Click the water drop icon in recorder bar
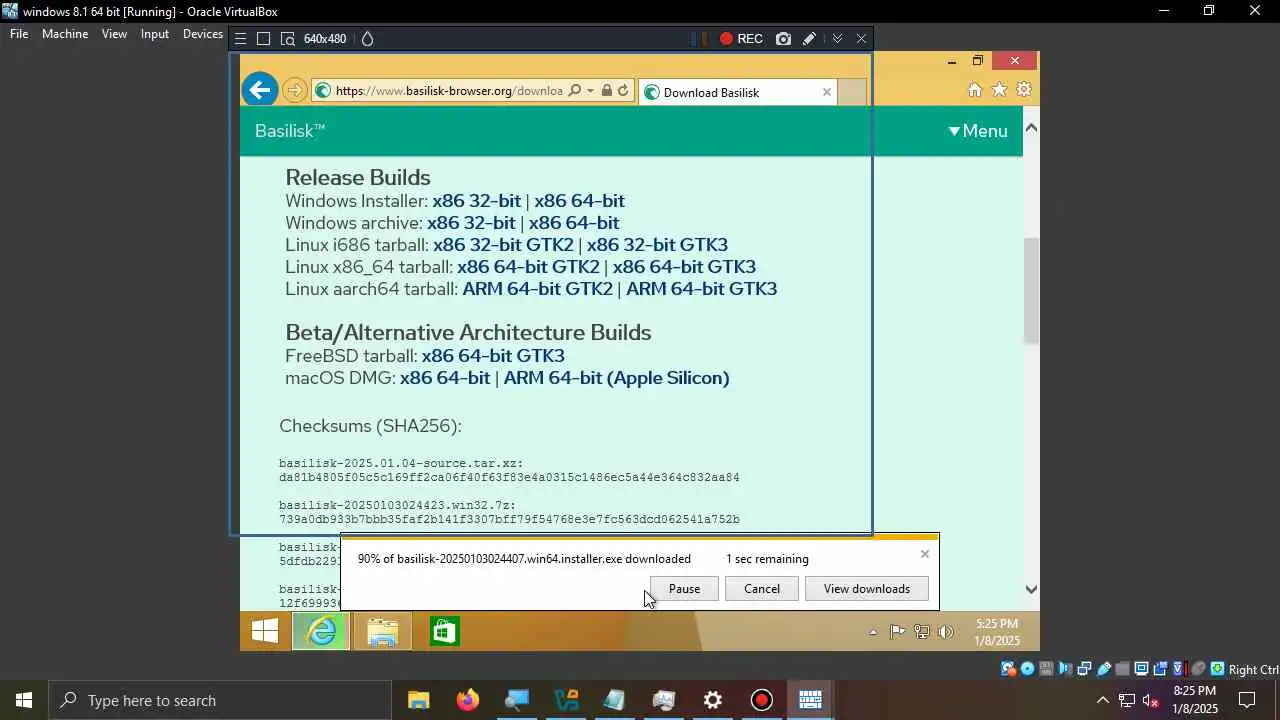 coord(367,39)
